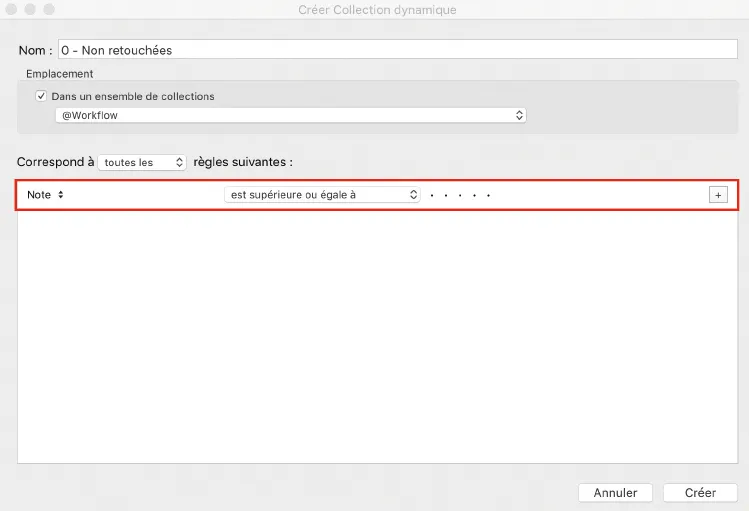Set rating to four stars
This screenshot has height=511, width=749.
(474, 195)
